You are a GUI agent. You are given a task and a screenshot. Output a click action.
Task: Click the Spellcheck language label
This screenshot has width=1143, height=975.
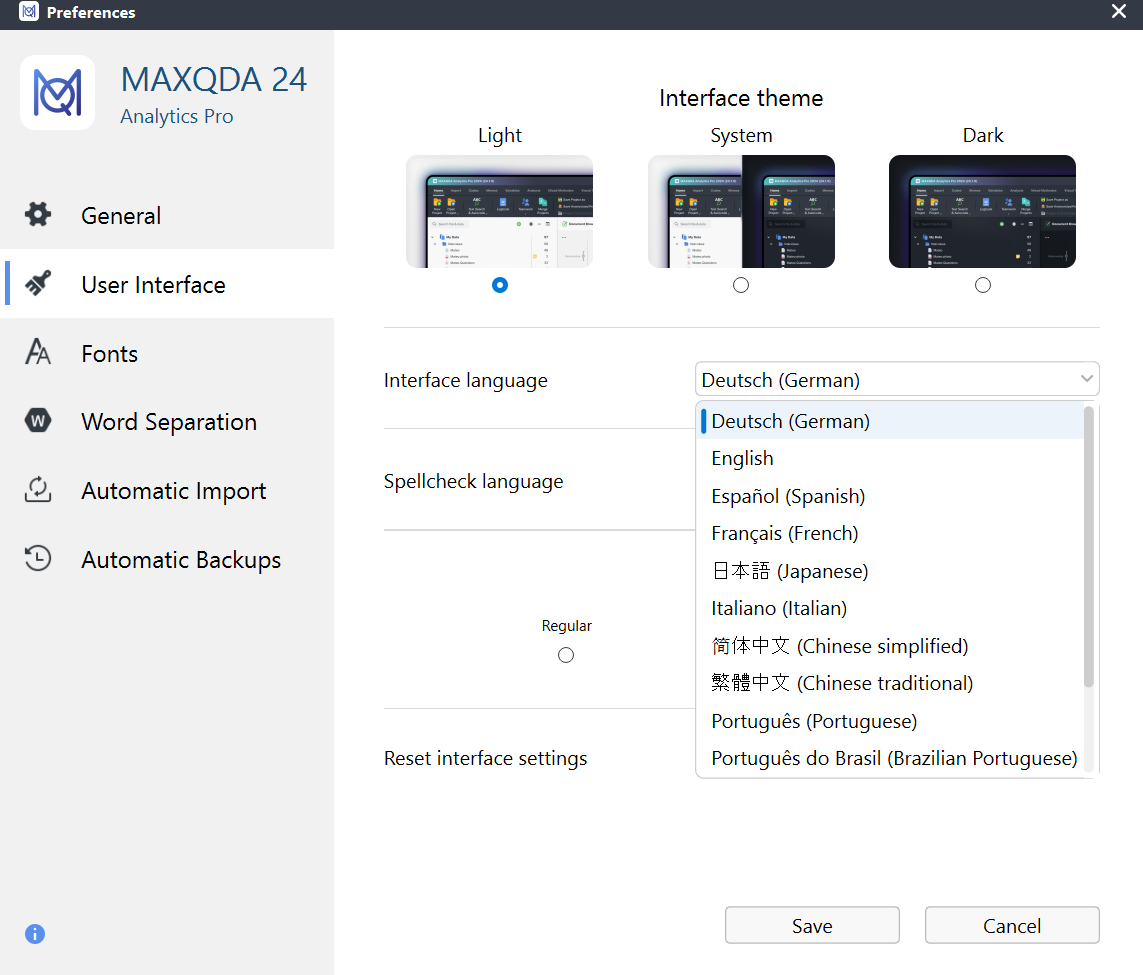pyautogui.click(x=474, y=482)
